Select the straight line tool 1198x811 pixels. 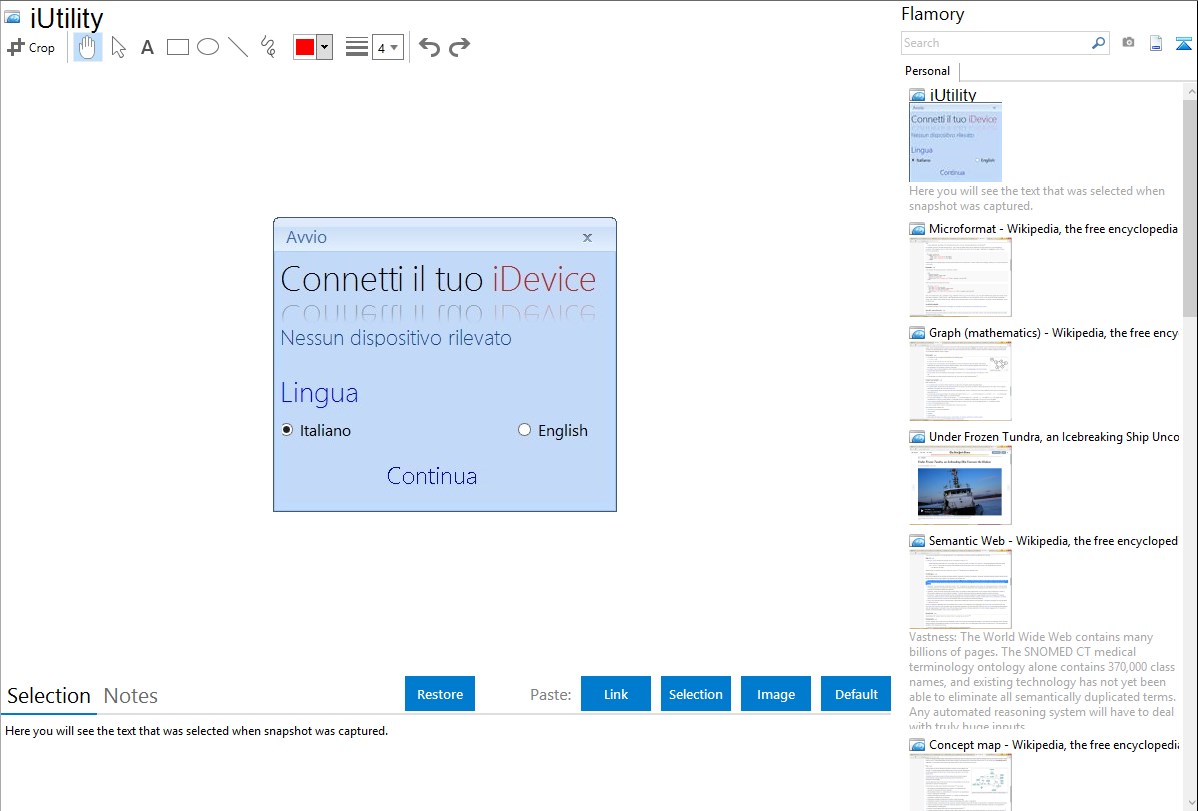(x=238, y=47)
